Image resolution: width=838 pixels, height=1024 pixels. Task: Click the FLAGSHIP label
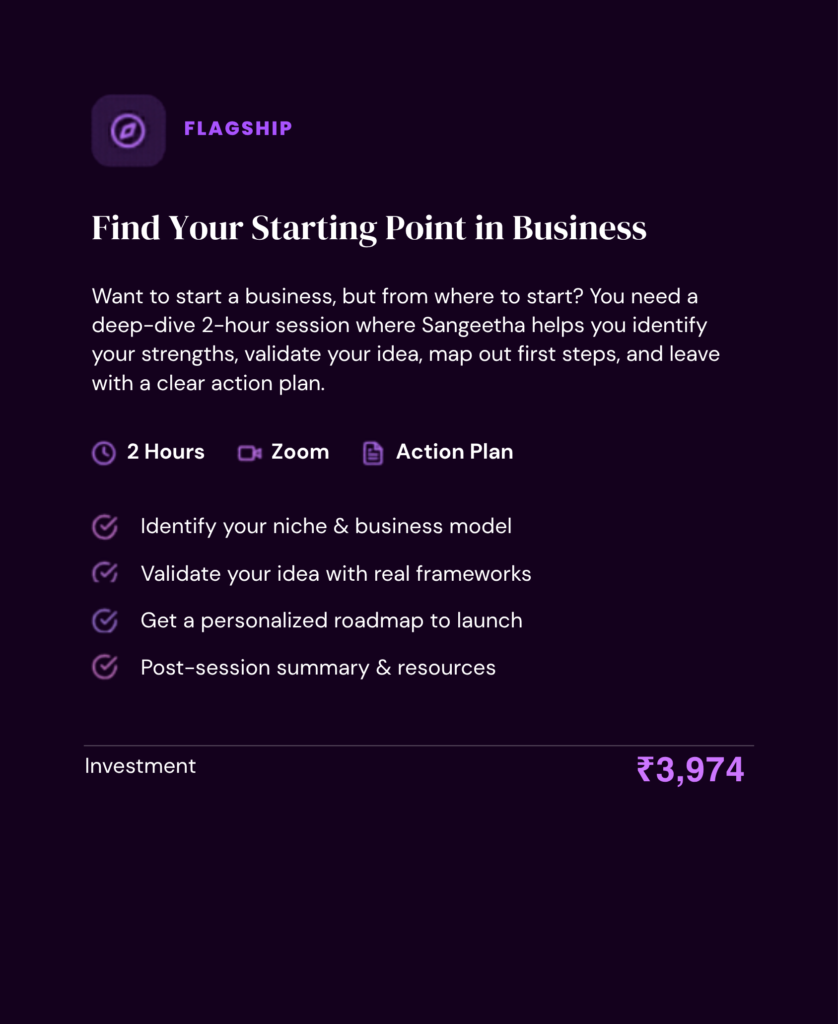pyautogui.click(x=238, y=128)
